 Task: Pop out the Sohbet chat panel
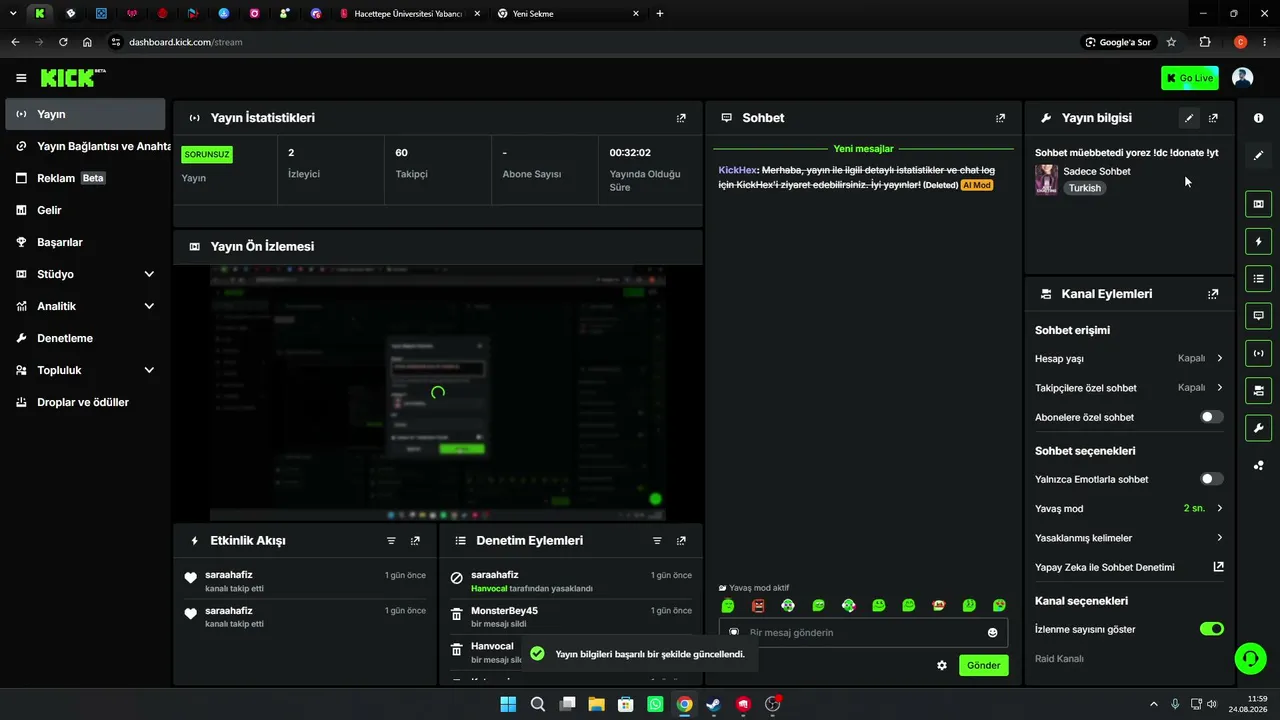pyautogui.click(x=1000, y=118)
